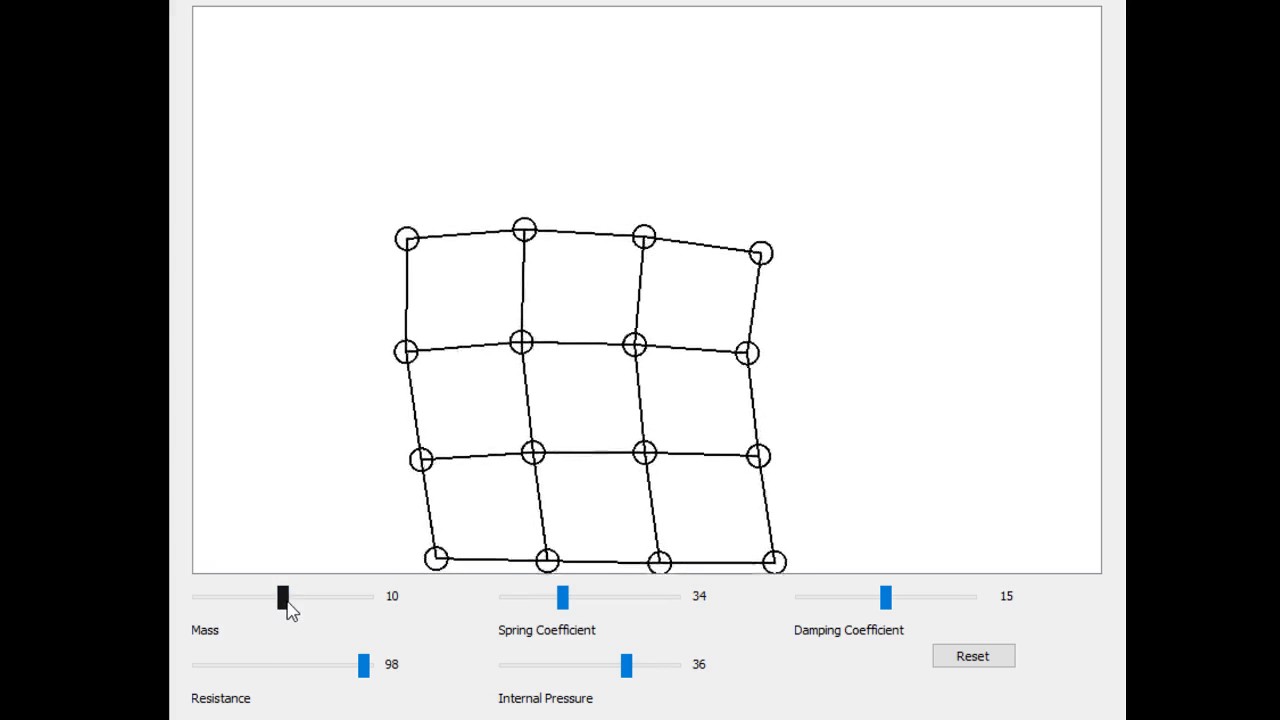Click the bottom-right mass node of the mesh
1280x720 pixels.
(774, 562)
